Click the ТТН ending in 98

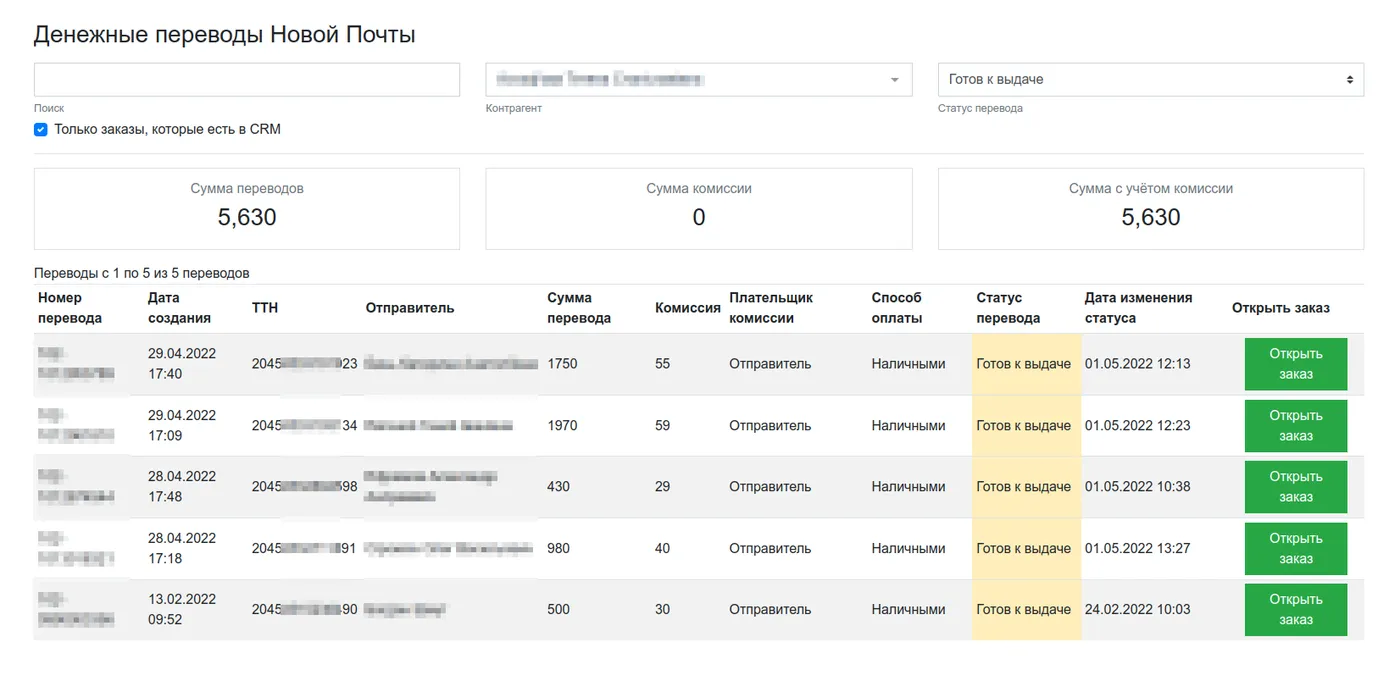[x=305, y=487]
